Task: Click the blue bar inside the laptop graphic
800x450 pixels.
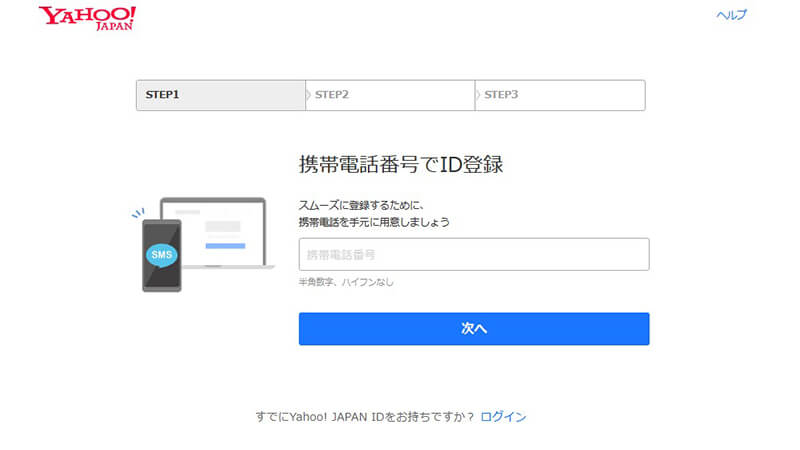Action: coord(225,245)
